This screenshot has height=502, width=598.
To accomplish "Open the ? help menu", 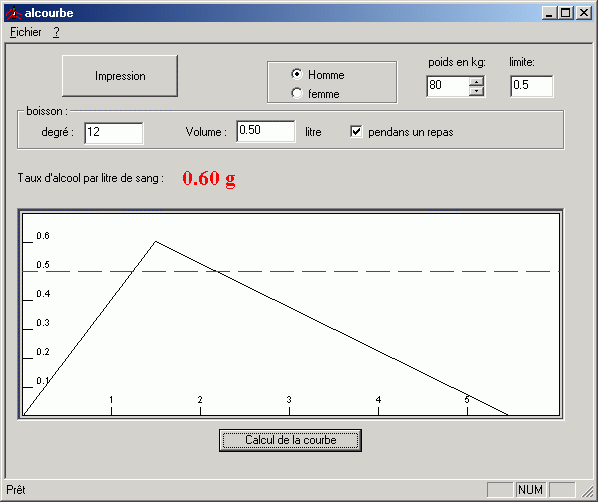I will point(56,32).
